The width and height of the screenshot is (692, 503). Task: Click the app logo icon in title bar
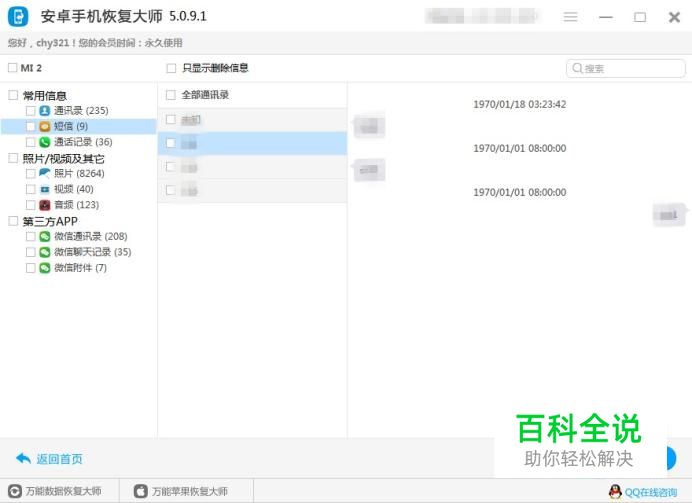(x=18, y=17)
